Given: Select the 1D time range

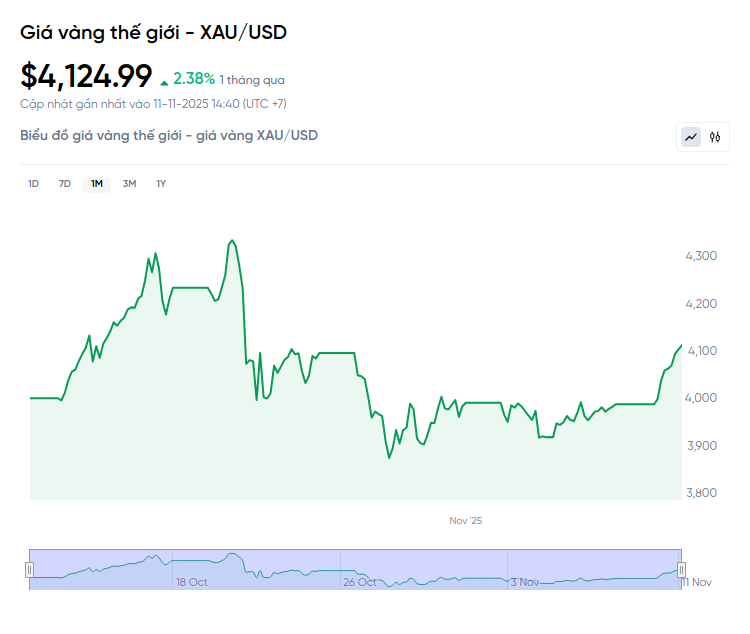Looking at the screenshot, I should (x=33, y=183).
